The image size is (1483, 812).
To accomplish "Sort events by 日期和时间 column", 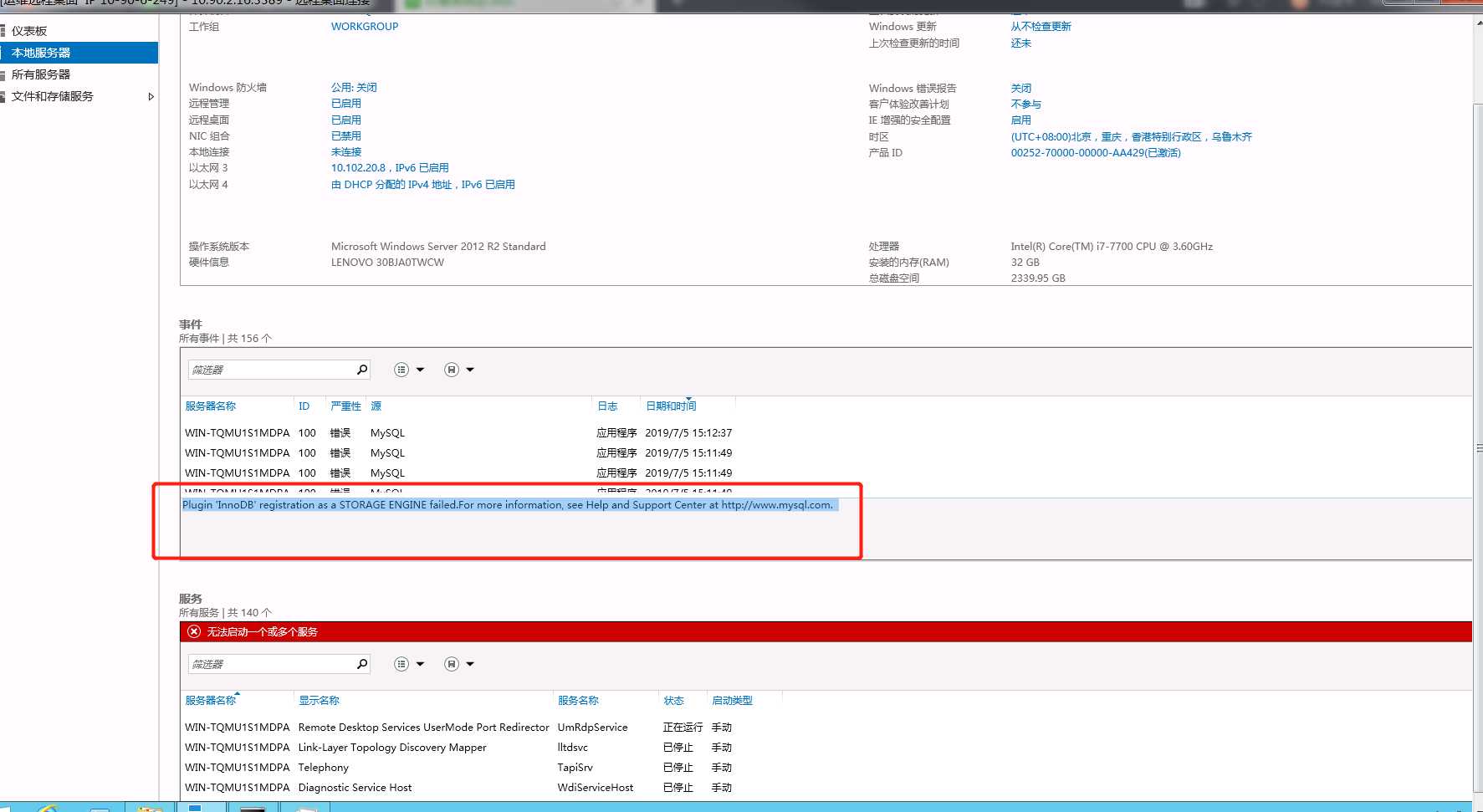I will 671,406.
